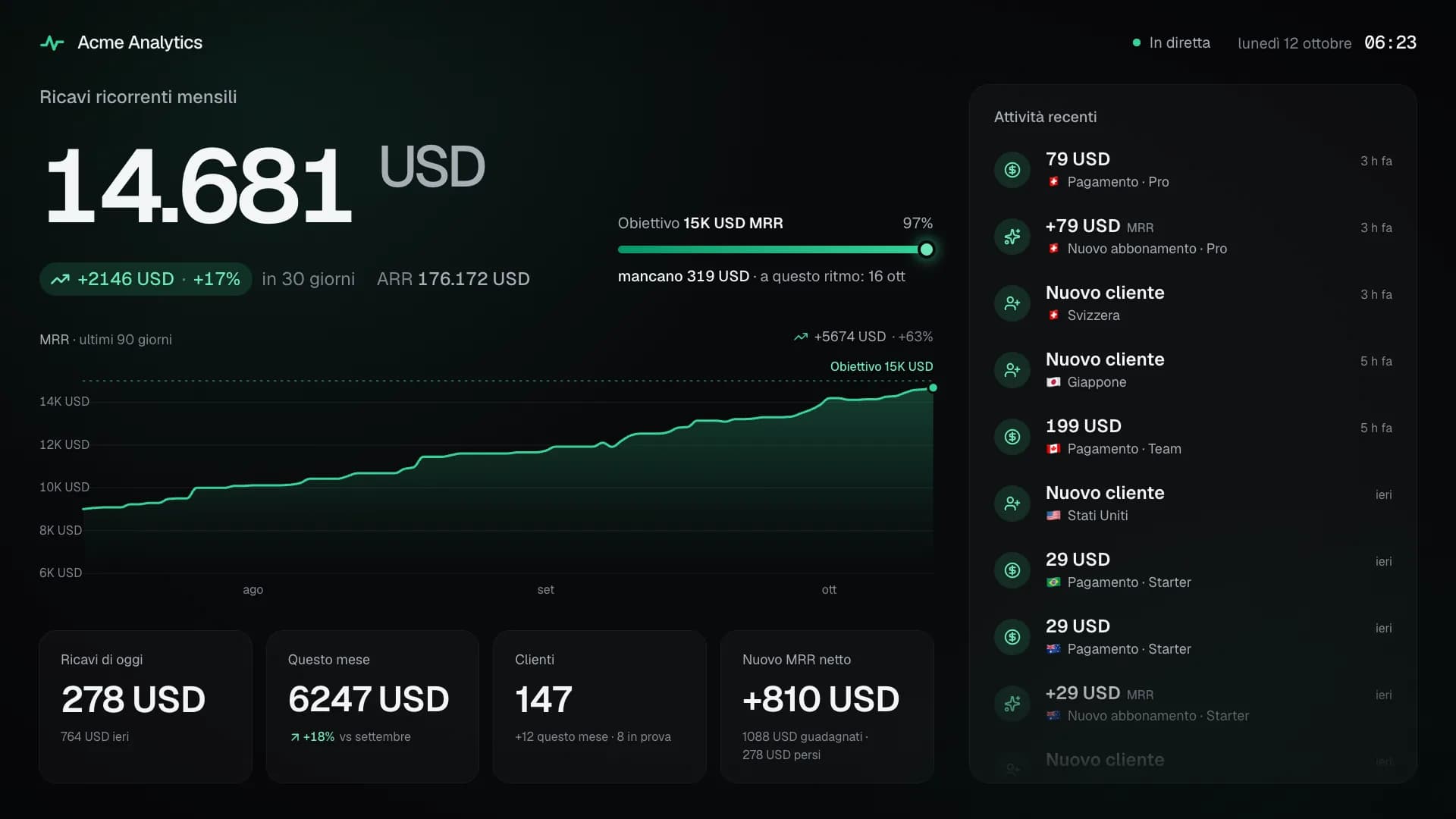The height and width of the screenshot is (819, 1456).
Task: Click the ARR 176.172 USD figure
Action: [x=453, y=279]
